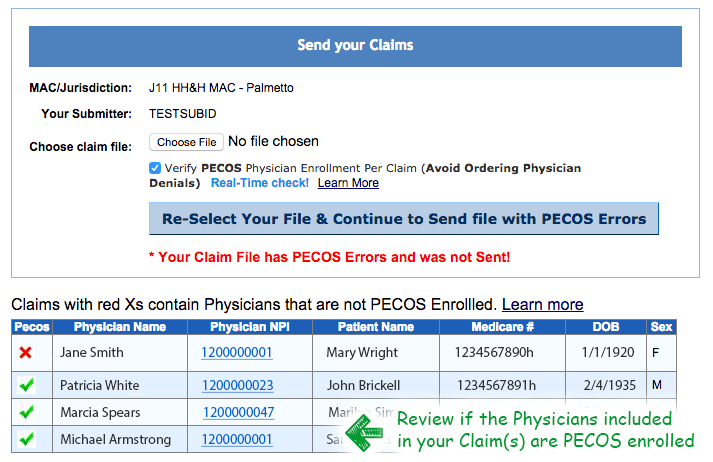
Task: Click green checkmark beside Patricia White
Action: point(26,385)
